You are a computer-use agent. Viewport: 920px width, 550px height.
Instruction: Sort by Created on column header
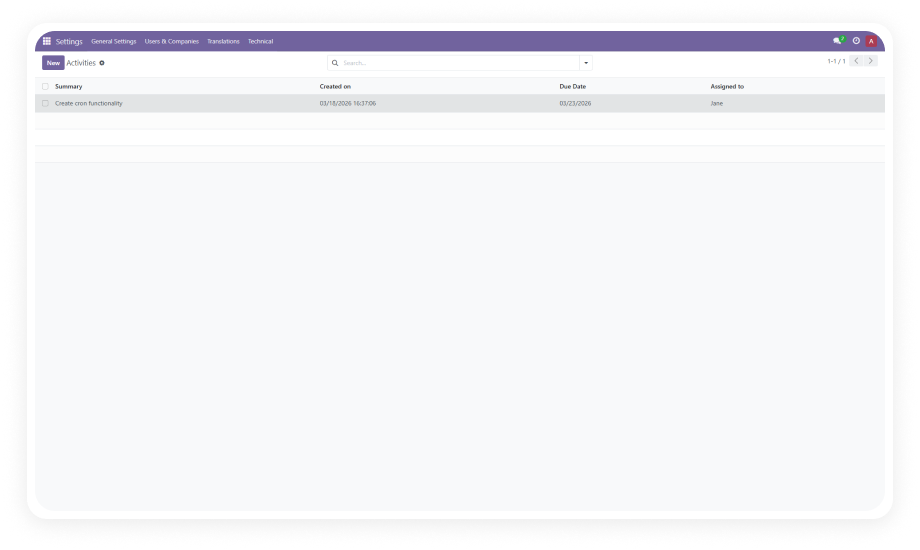tap(335, 86)
